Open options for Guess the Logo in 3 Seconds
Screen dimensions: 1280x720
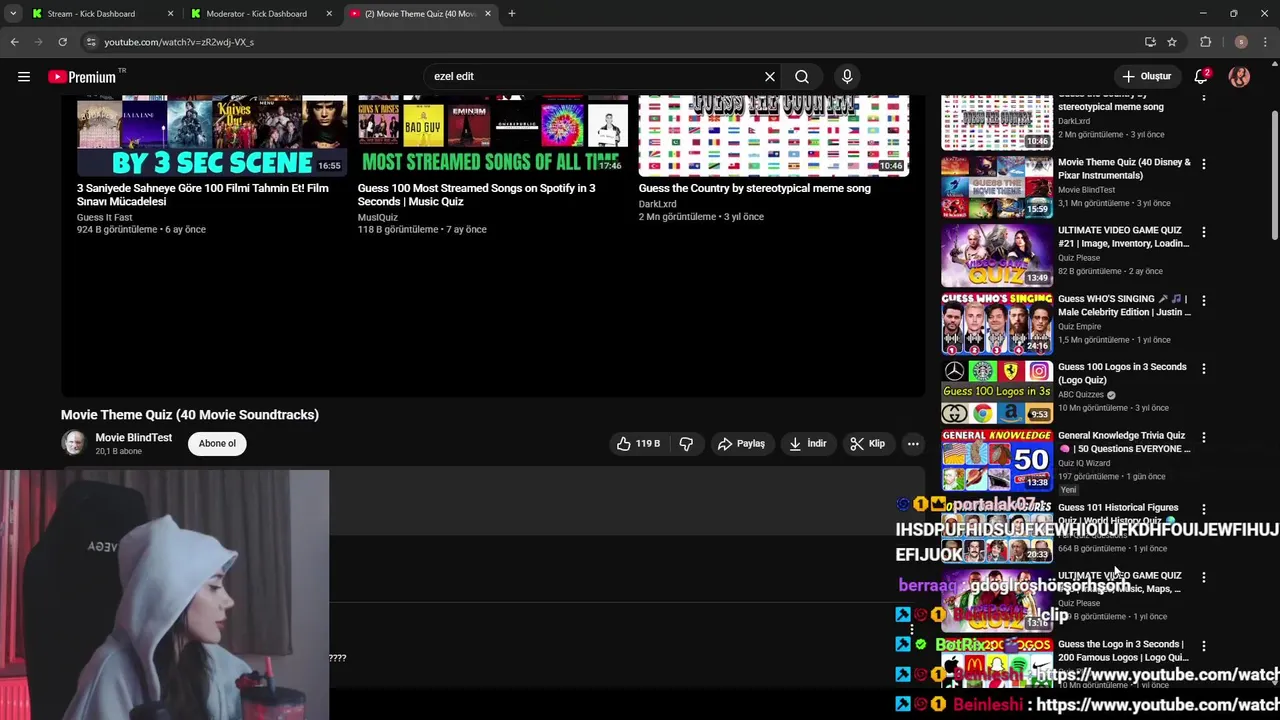tap(1203, 646)
